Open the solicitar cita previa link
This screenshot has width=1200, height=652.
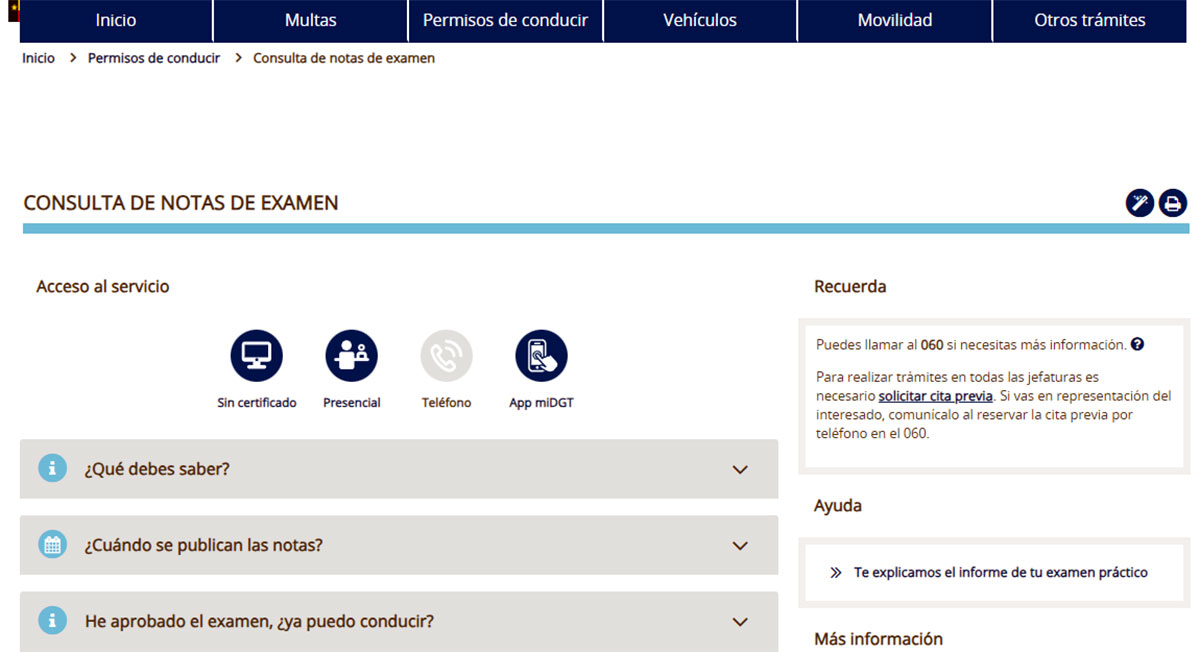(935, 395)
